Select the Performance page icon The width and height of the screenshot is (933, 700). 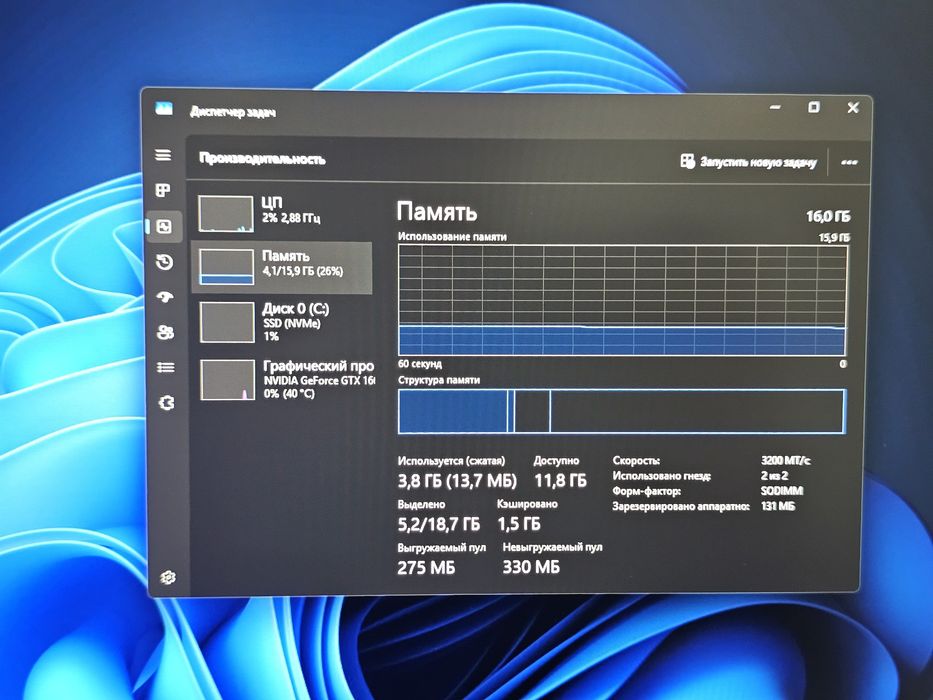tap(164, 226)
